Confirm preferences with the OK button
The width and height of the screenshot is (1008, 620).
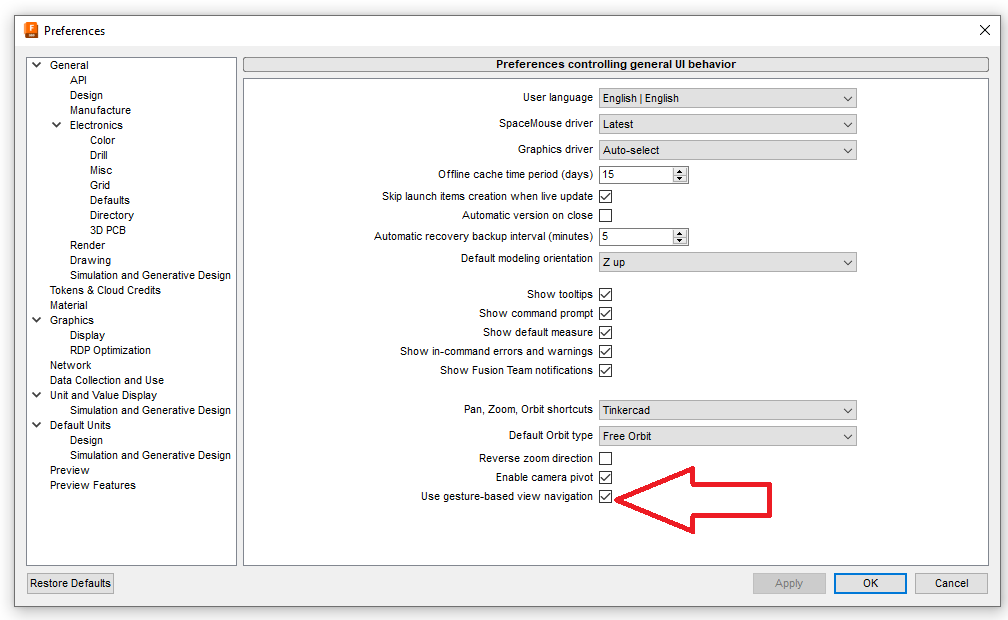click(869, 583)
